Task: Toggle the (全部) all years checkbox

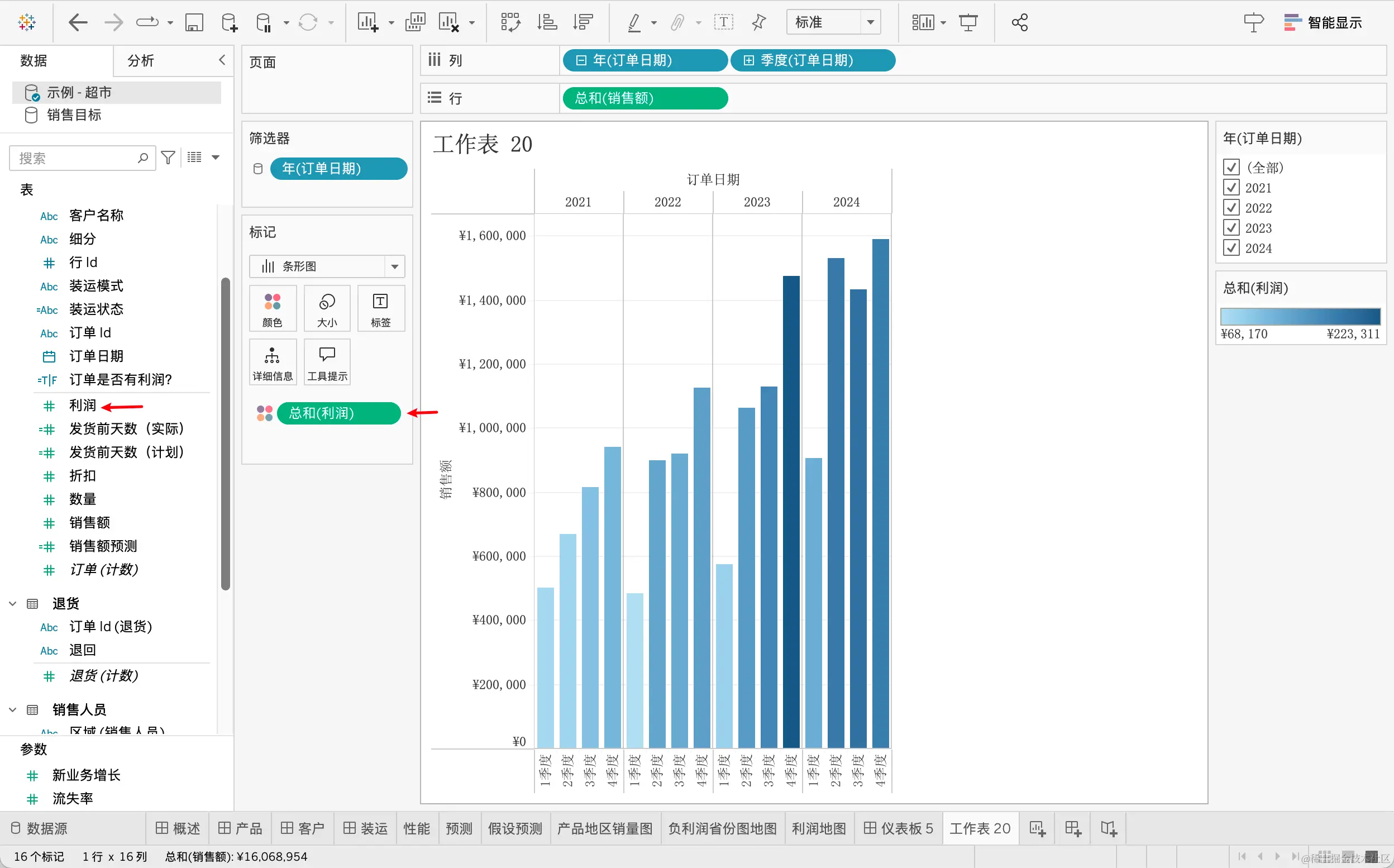Action: 1231,168
